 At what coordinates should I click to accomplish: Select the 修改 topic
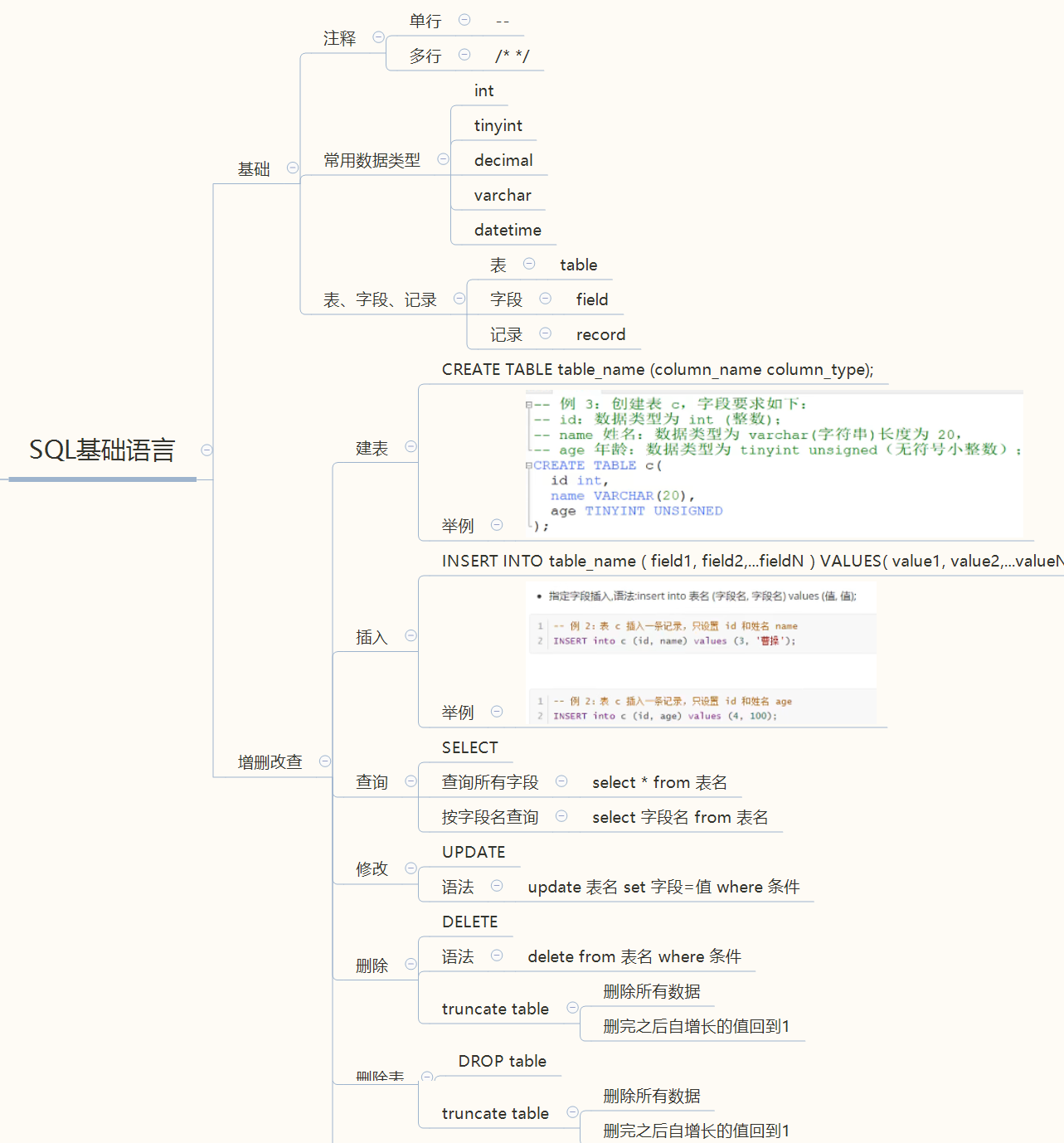(372, 869)
